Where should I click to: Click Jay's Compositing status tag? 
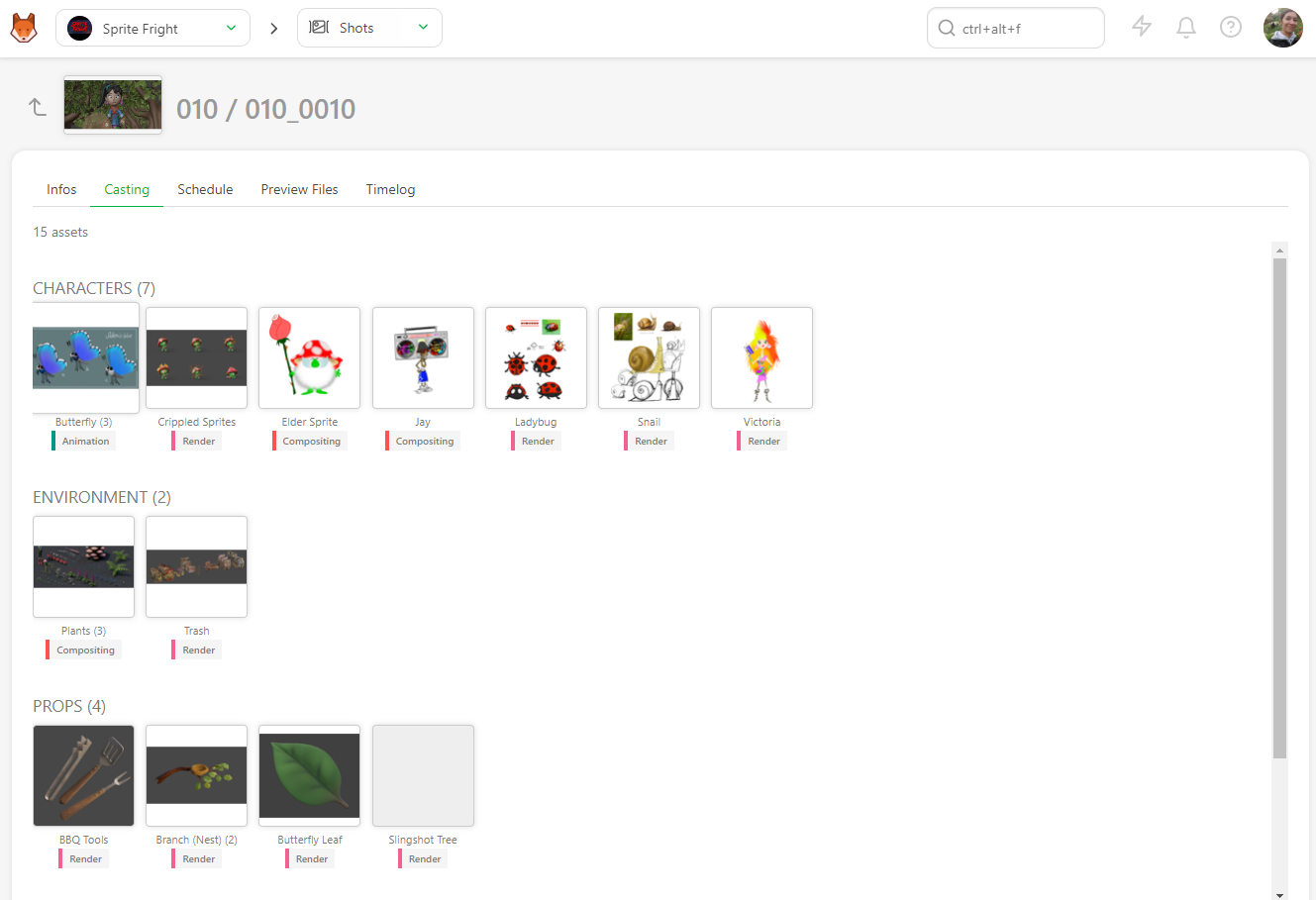[423, 441]
